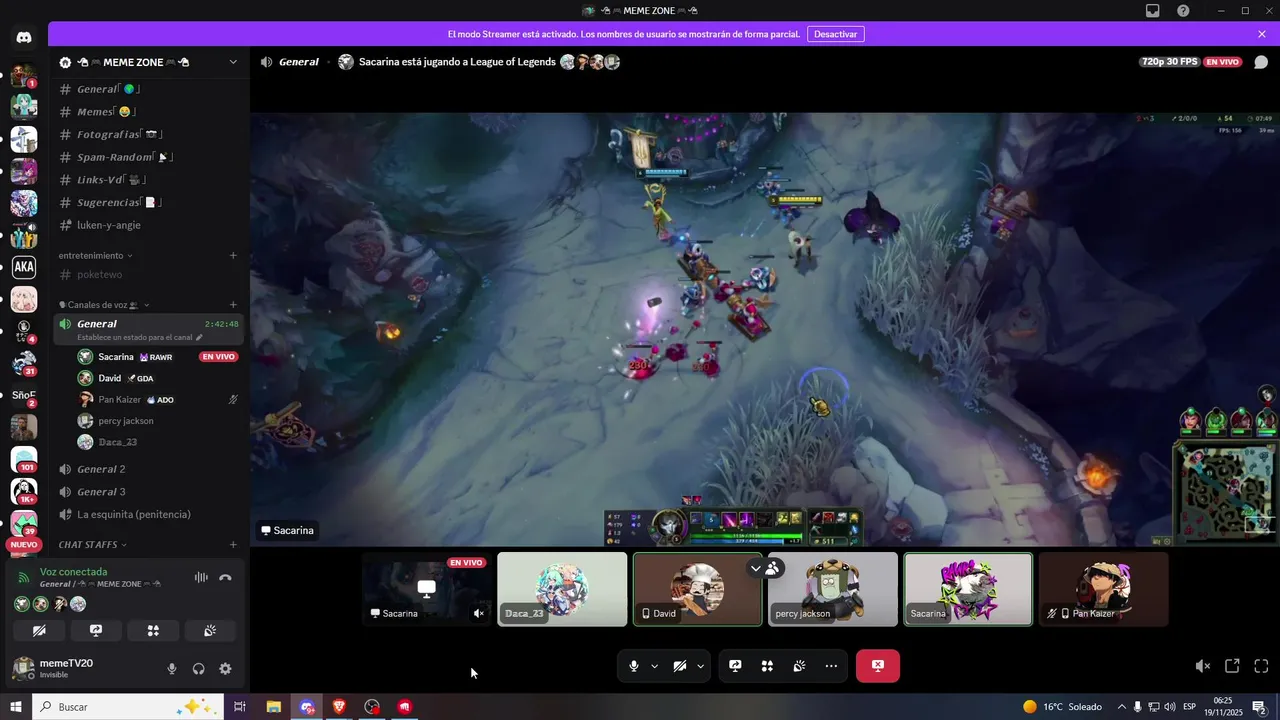
Task: Open luken-y-angie channel
Action: (148, 225)
